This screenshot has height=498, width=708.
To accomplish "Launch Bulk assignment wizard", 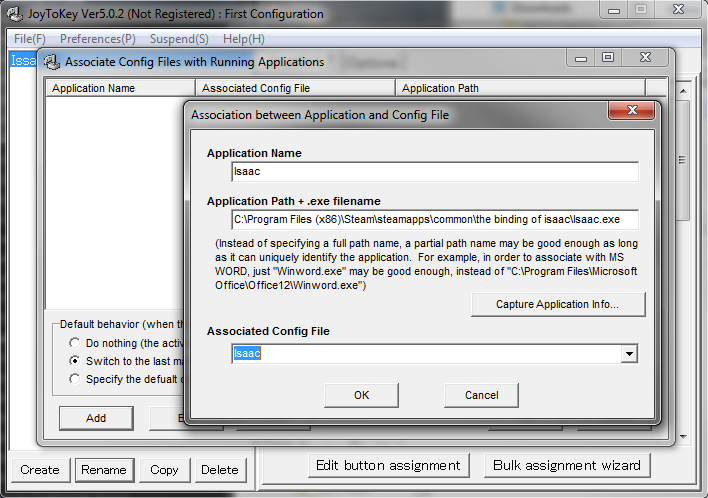I will 567,465.
